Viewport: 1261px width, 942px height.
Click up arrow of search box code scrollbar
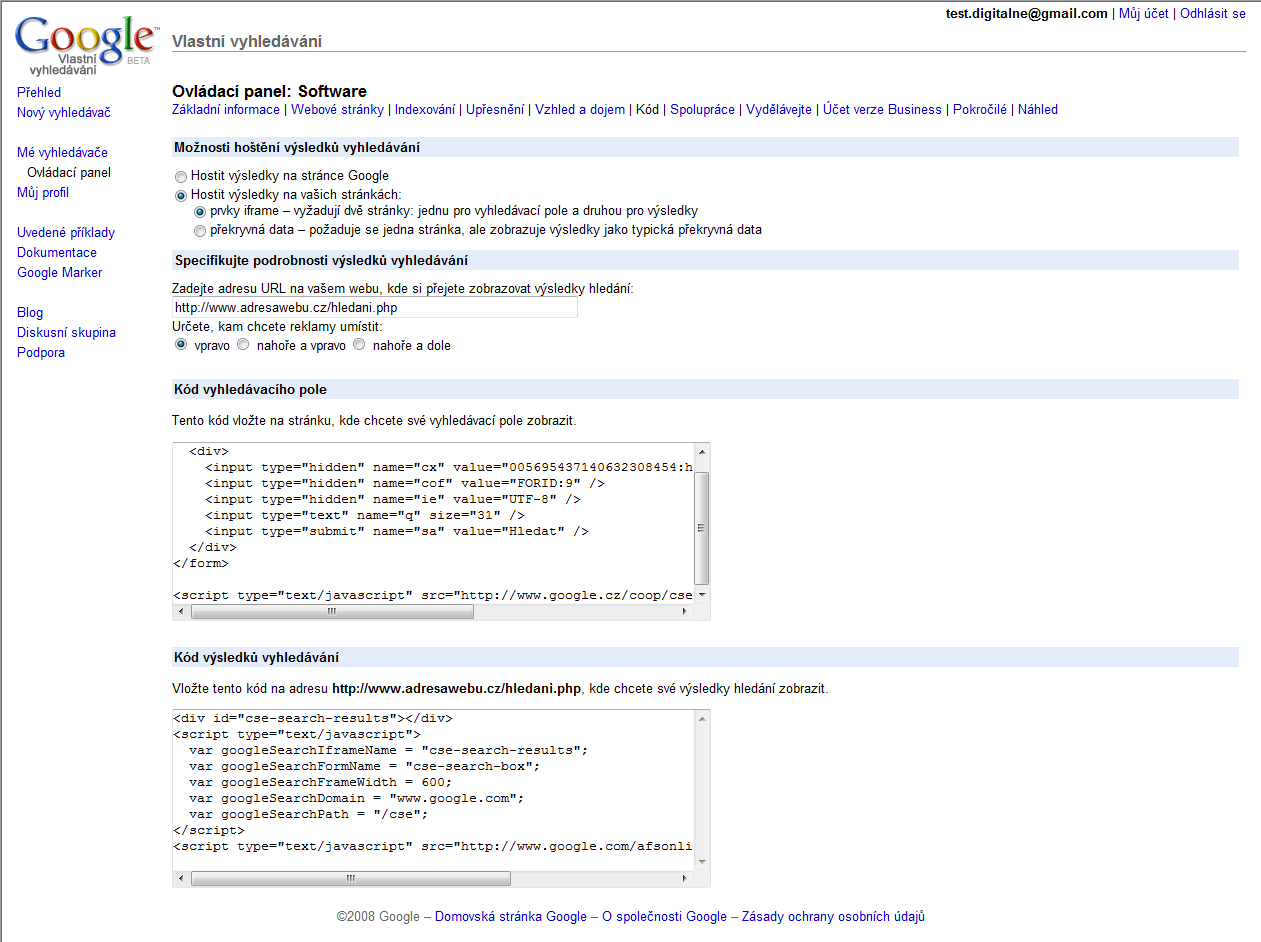tap(702, 451)
